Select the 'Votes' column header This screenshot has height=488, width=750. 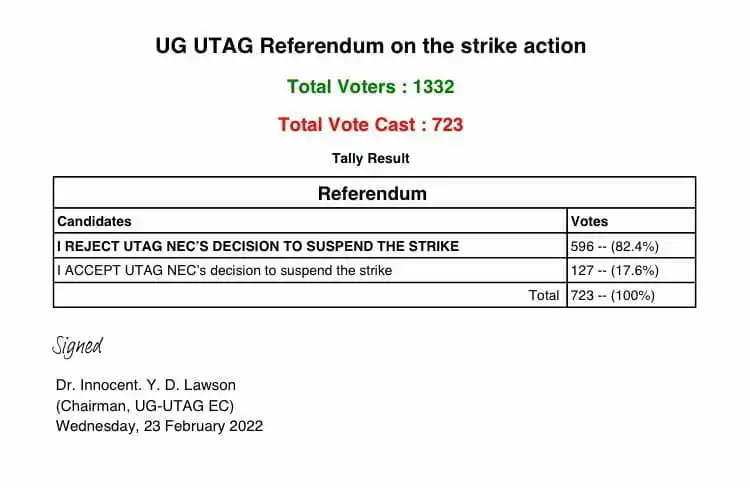pos(589,221)
